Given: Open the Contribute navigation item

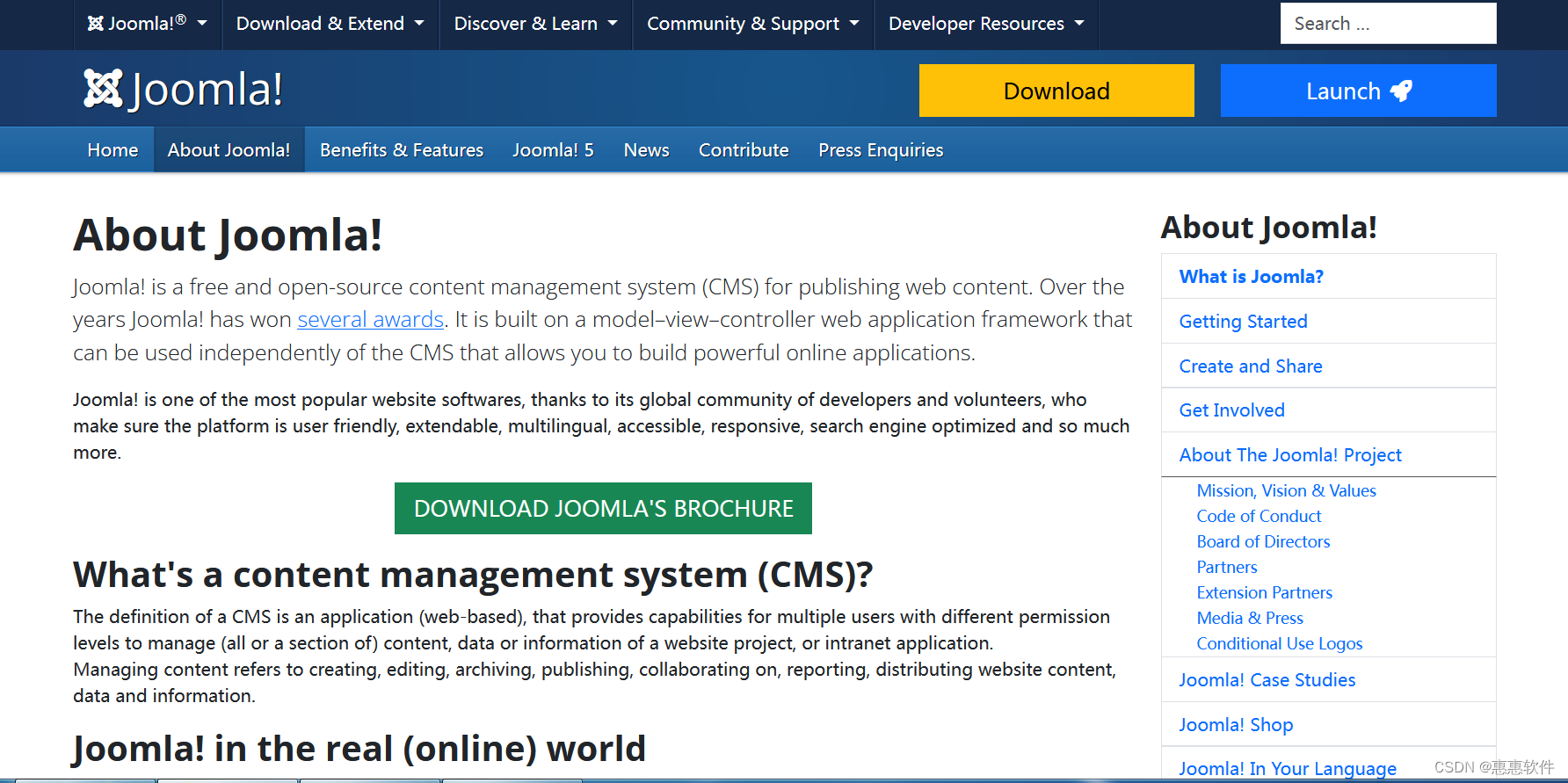Looking at the screenshot, I should click(x=744, y=150).
